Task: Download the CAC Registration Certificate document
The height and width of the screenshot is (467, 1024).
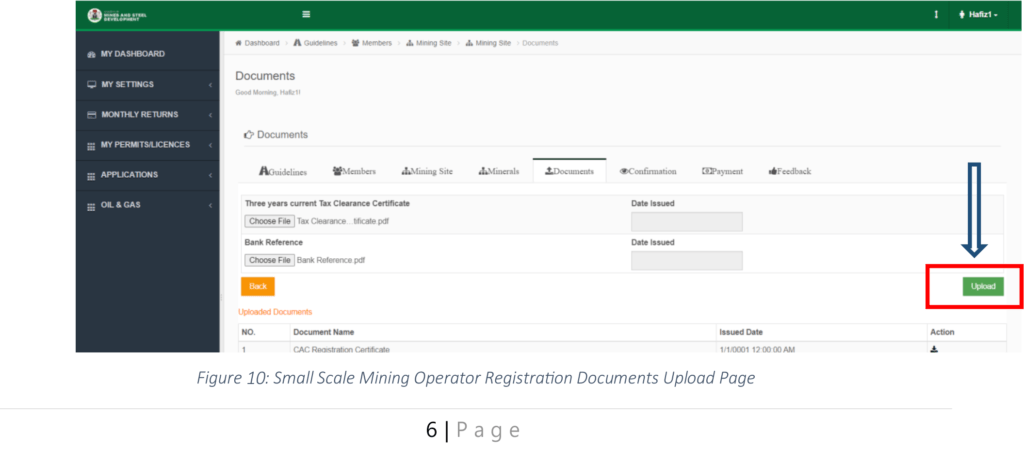Action: [x=934, y=349]
